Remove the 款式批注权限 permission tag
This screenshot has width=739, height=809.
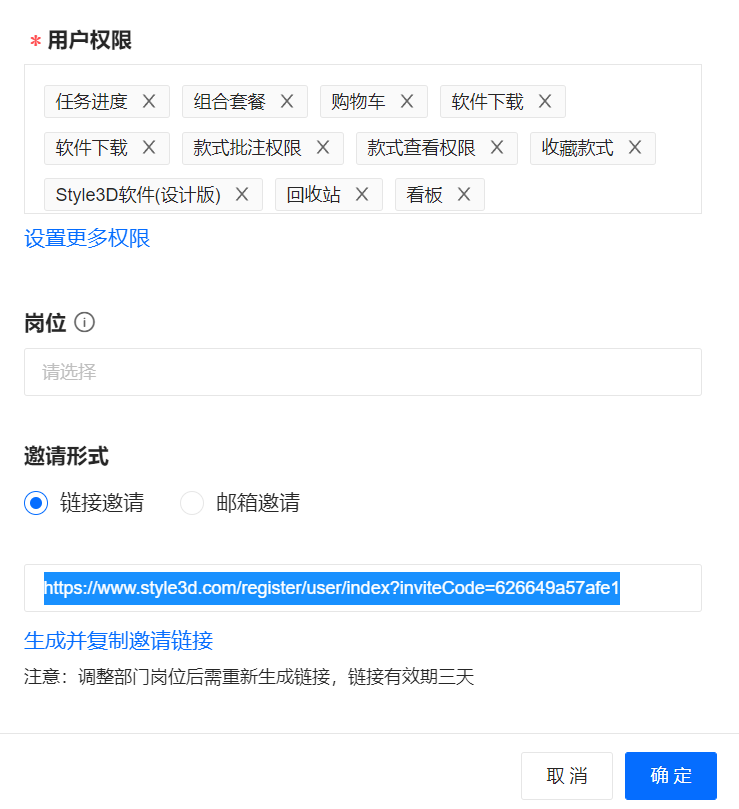[323, 148]
